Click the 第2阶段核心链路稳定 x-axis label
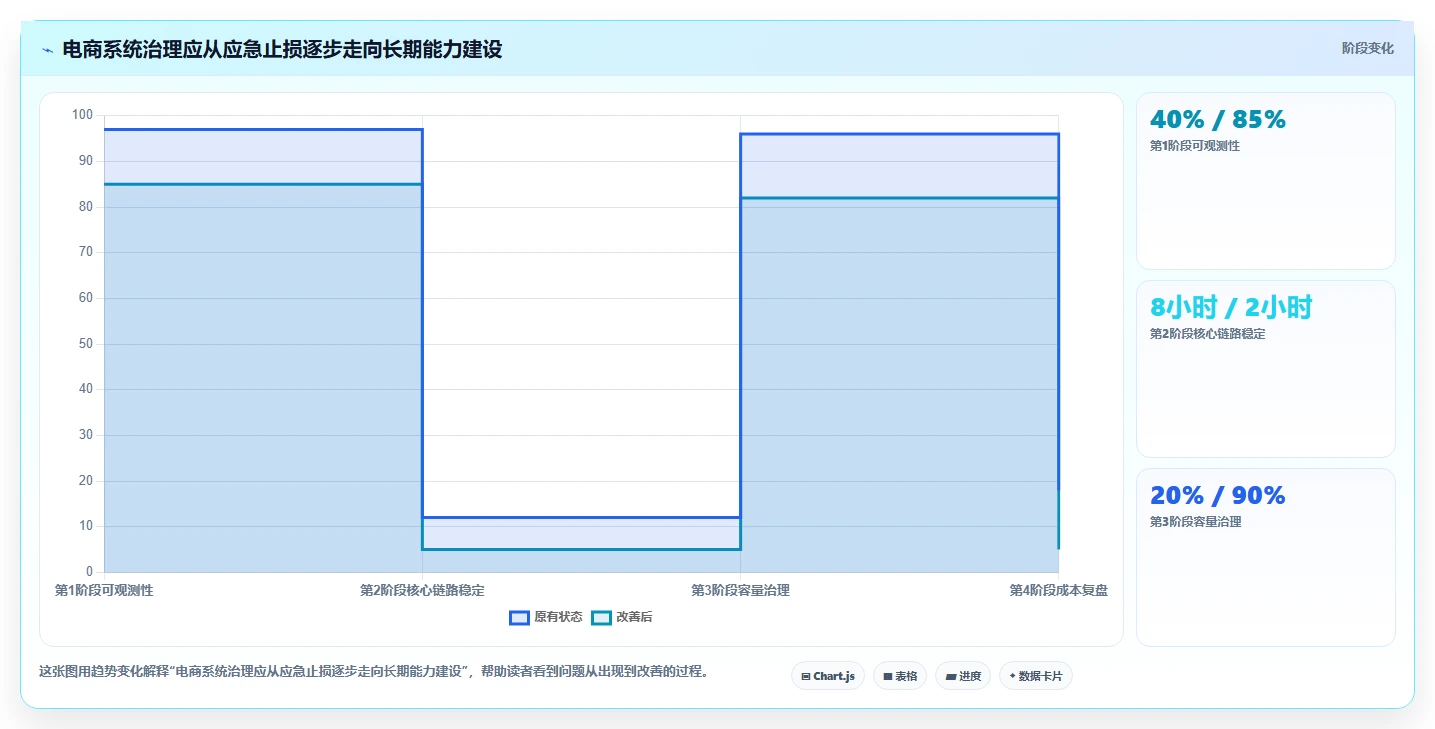 pos(422,591)
